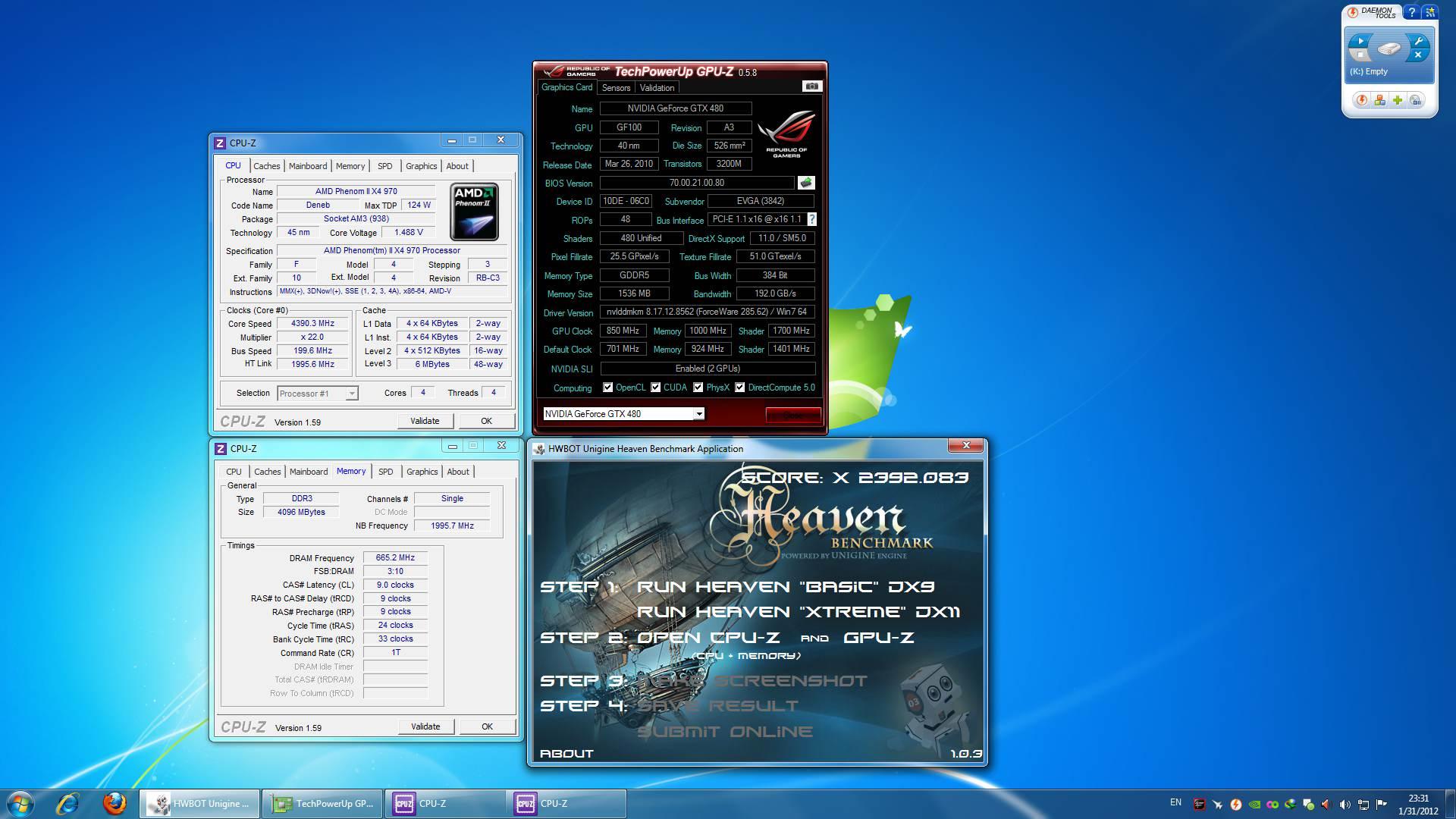Image resolution: width=1456 pixels, height=819 pixels.
Task: Click the Daemon Tools remove drive X icon
Action: pyautogui.click(x=1417, y=55)
